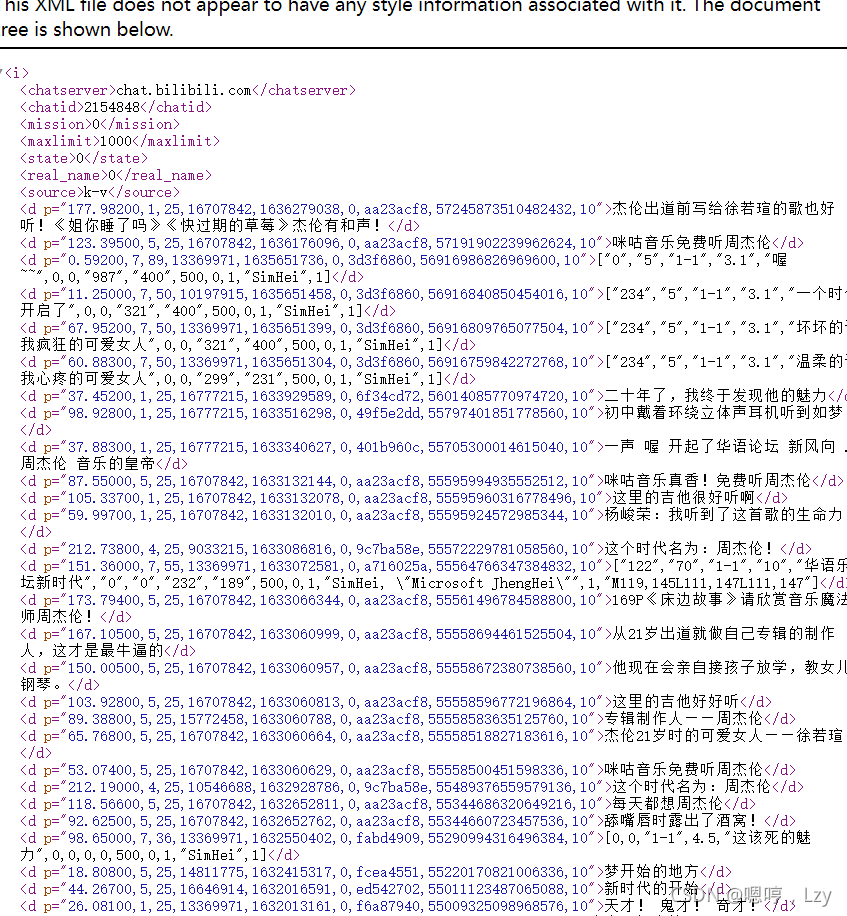Screen dimensions: 847x916
Task: Click the d element starting 44.26700
Action: point(376,889)
